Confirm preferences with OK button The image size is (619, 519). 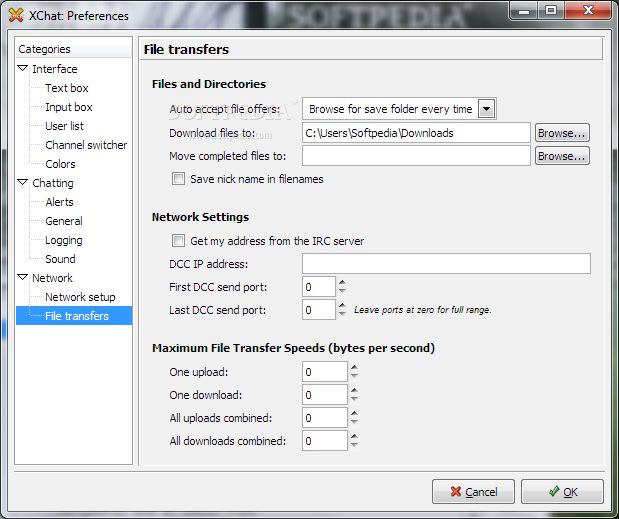(x=562, y=491)
